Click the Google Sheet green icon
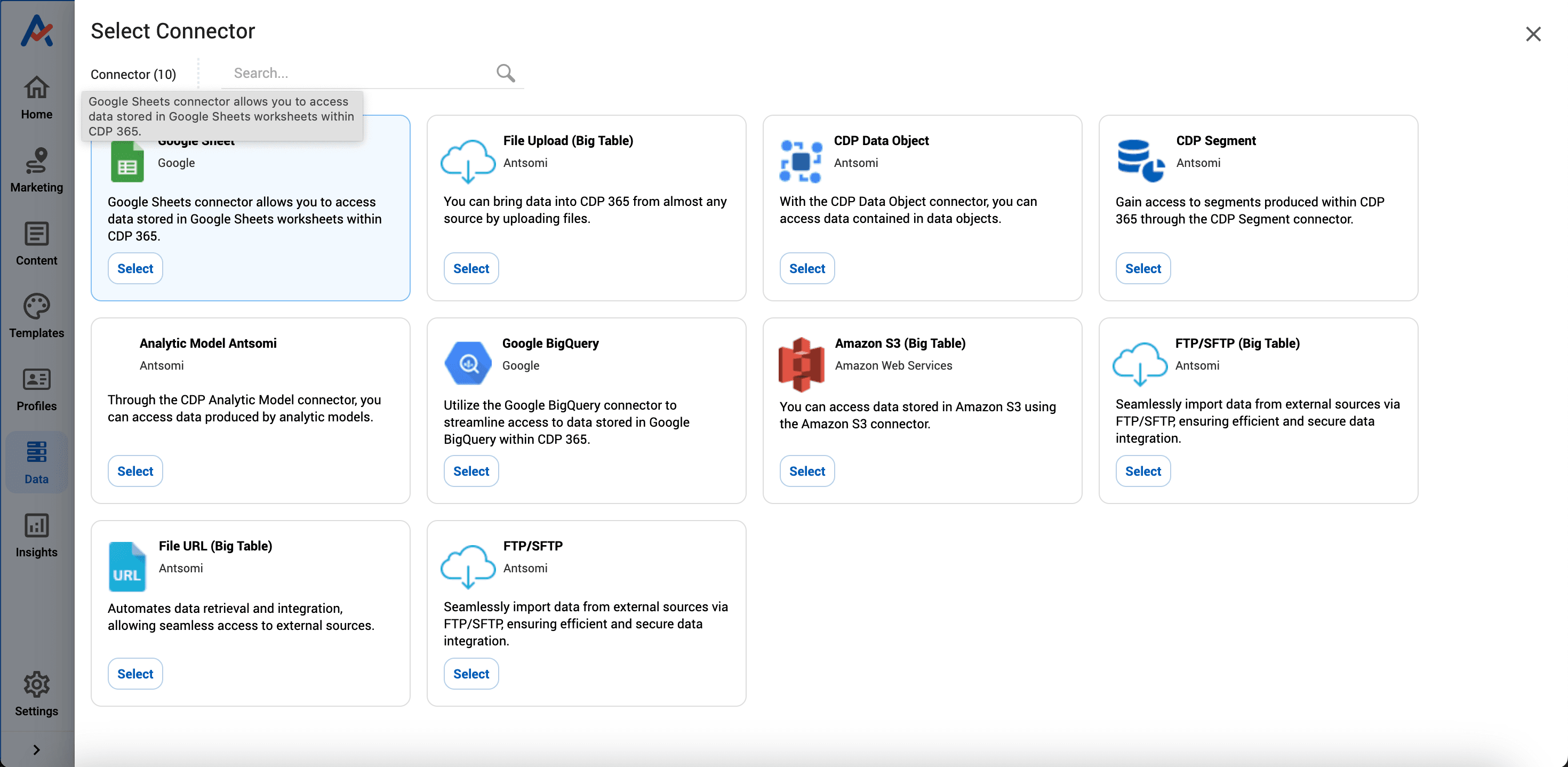The height and width of the screenshot is (767, 1568). click(127, 163)
